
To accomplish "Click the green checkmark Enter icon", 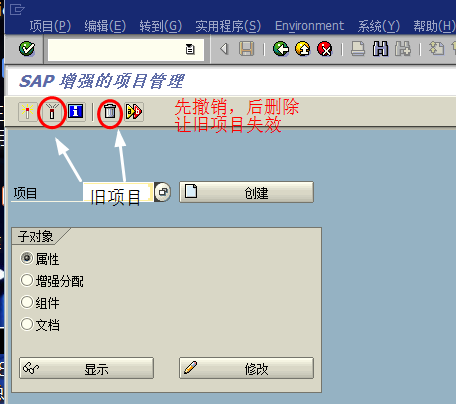I will [27, 49].
